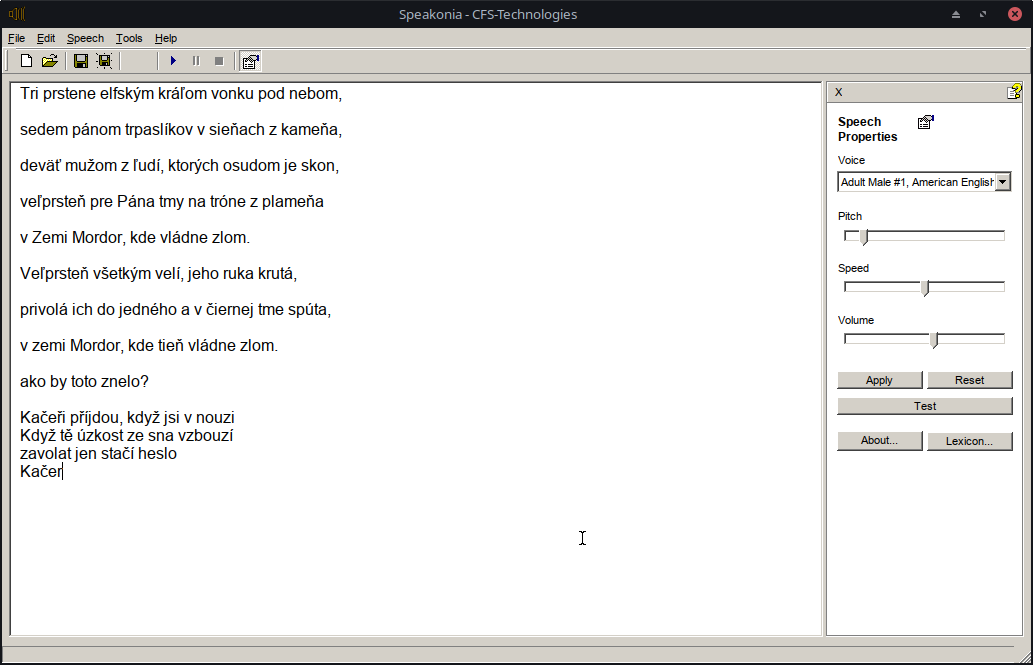Start speech with blue Play button
Viewport: 1033px width, 665px height.
coord(173,61)
